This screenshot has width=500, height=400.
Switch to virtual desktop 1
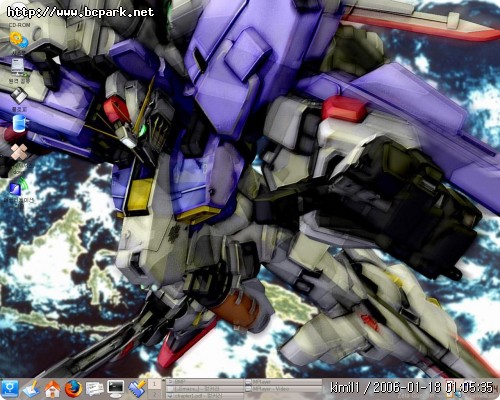click(x=154, y=384)
